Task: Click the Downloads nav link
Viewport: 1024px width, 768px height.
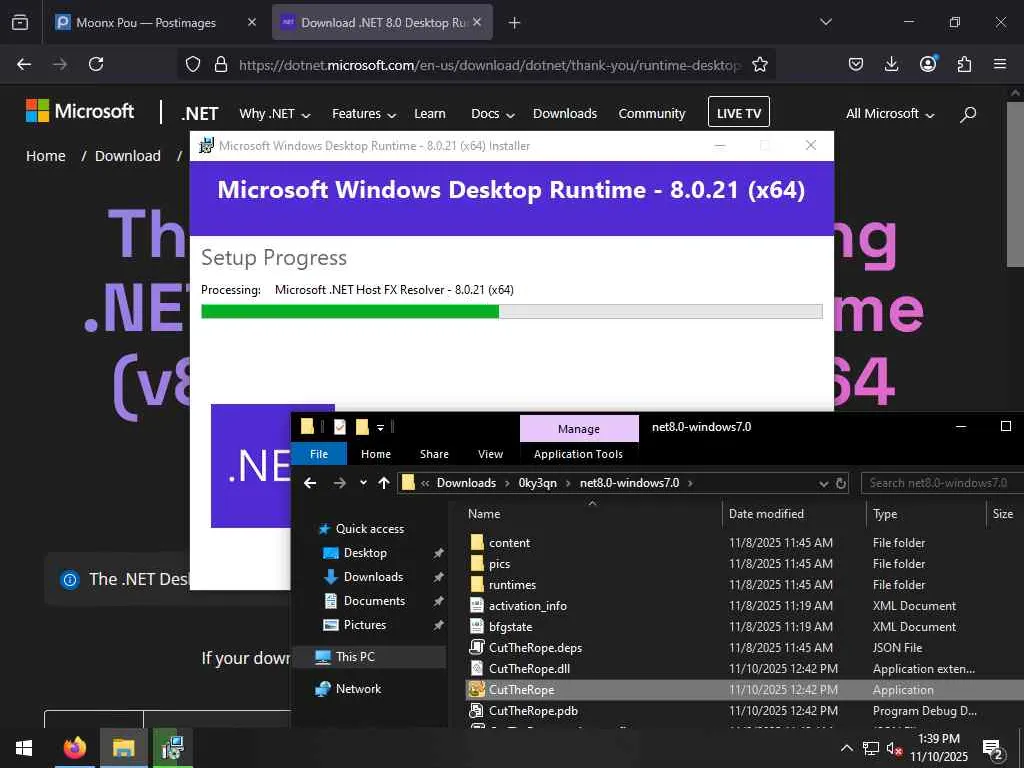Action: [x=565, y=114]
